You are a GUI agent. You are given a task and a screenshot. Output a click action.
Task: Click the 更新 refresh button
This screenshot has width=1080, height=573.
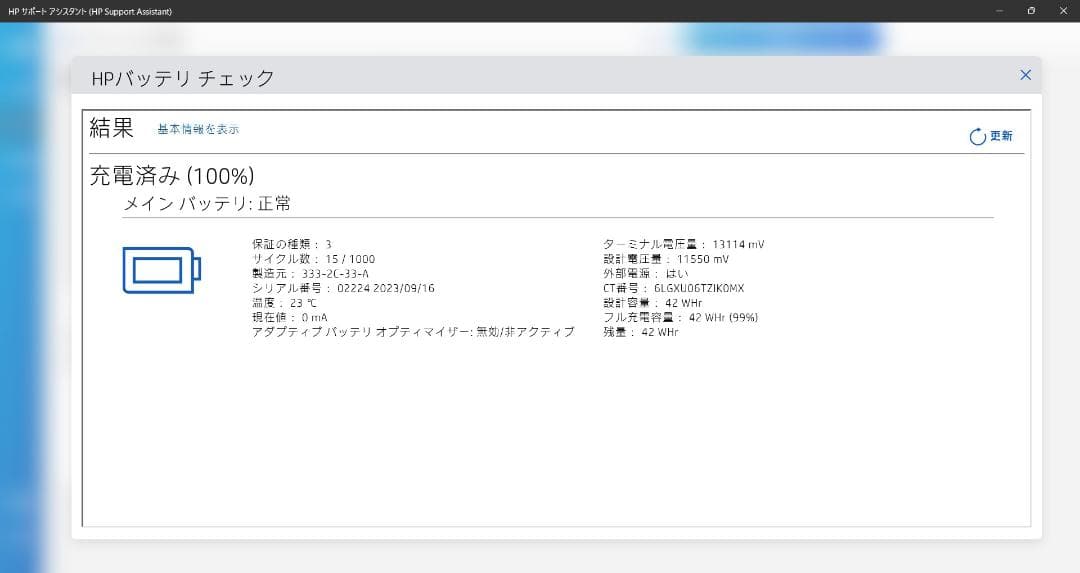(990, 136)
